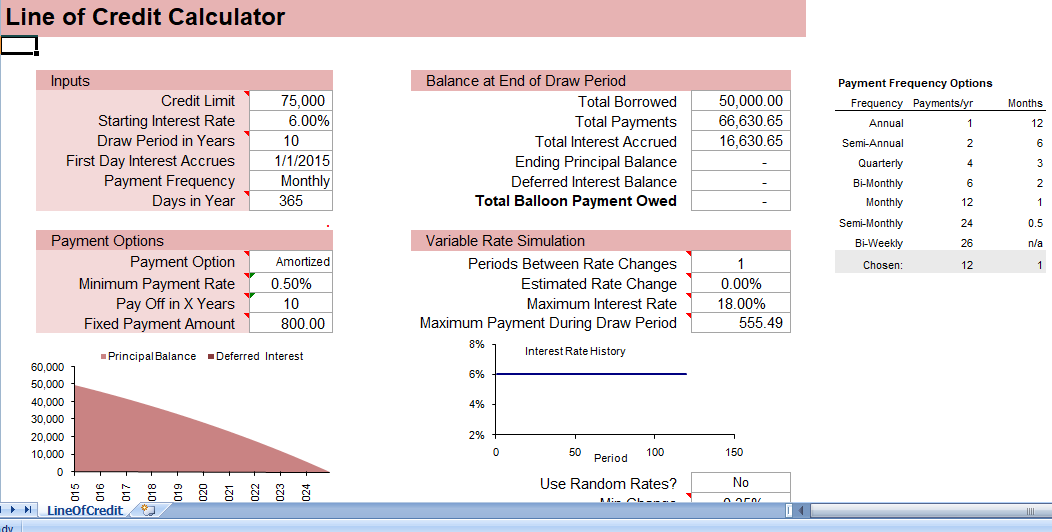Click the Bi-Weekly payments value 26
1052x532 pixels.
pos(966,244)
